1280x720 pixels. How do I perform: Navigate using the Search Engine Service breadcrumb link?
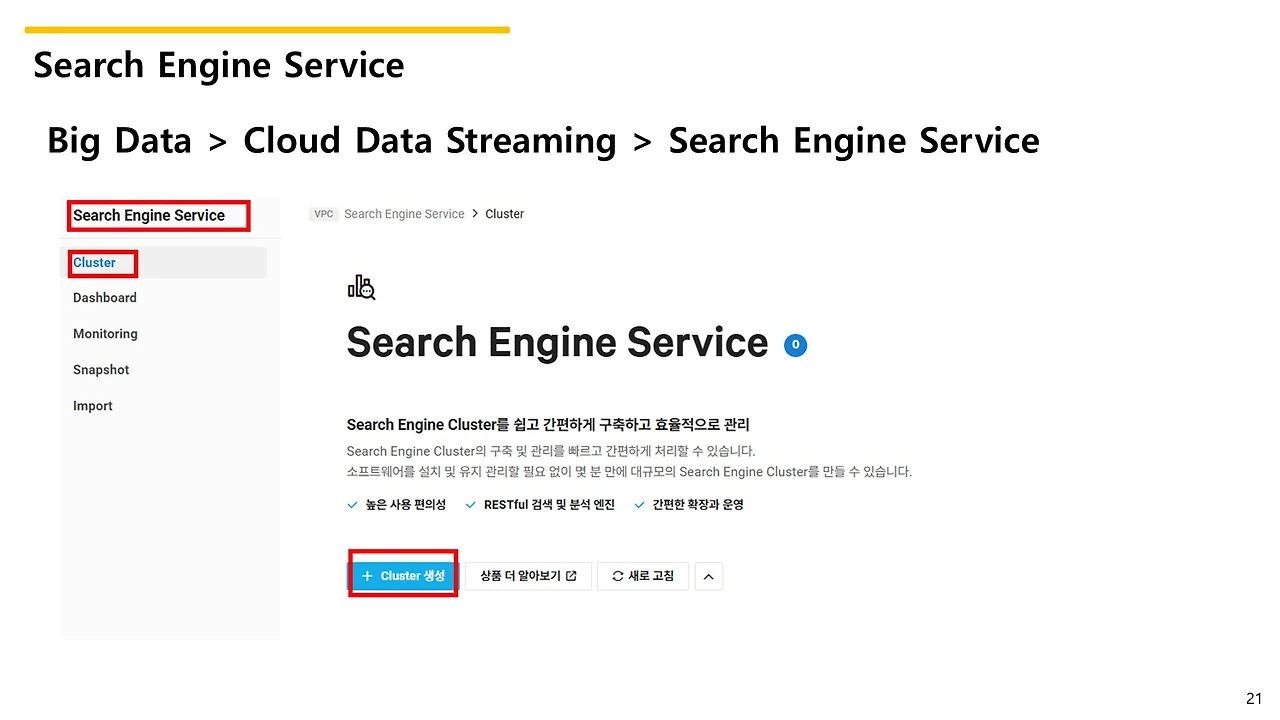click(404, 213)
